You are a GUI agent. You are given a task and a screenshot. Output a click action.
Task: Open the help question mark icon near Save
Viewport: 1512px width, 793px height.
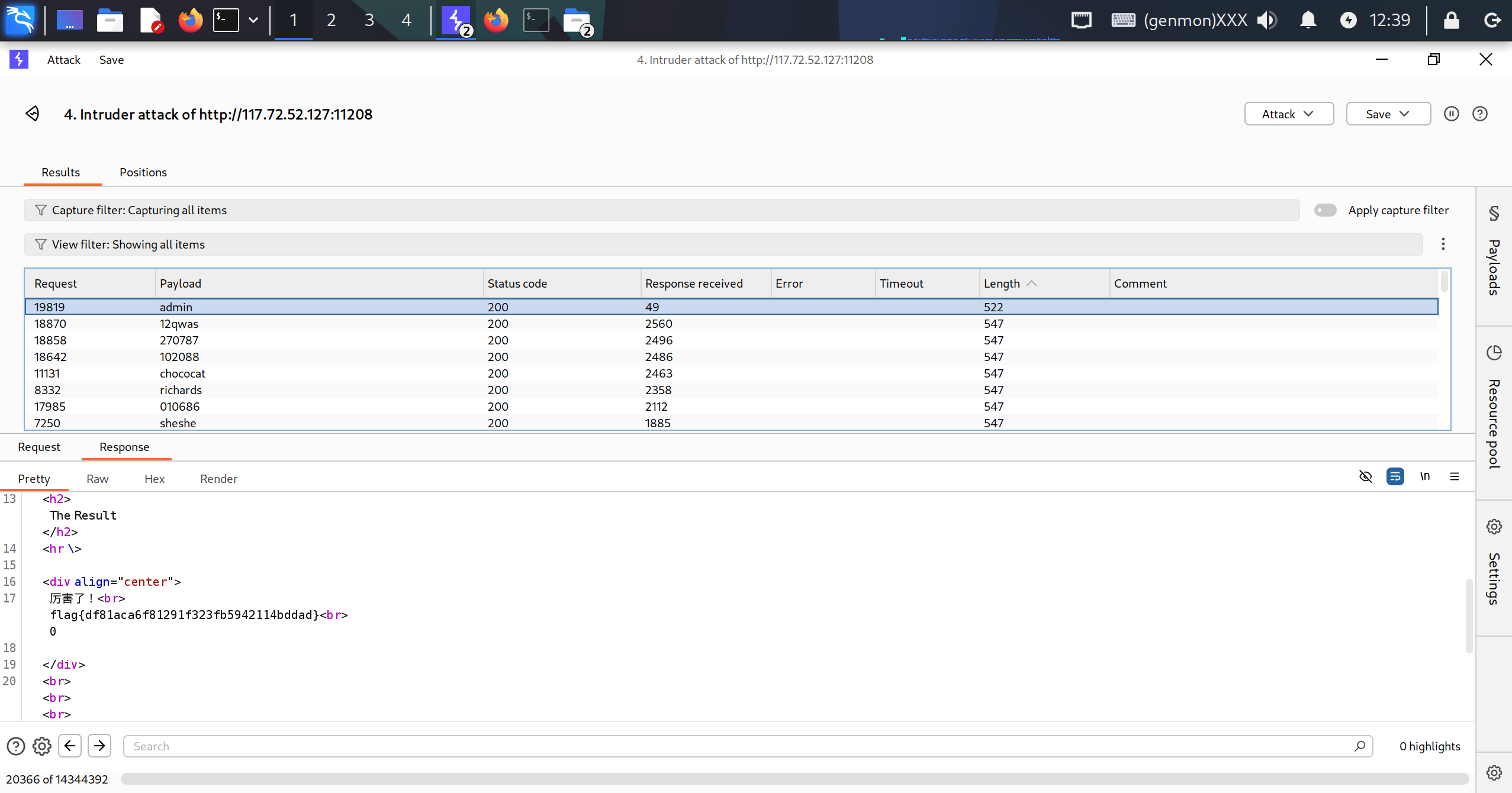[1479, 114]
